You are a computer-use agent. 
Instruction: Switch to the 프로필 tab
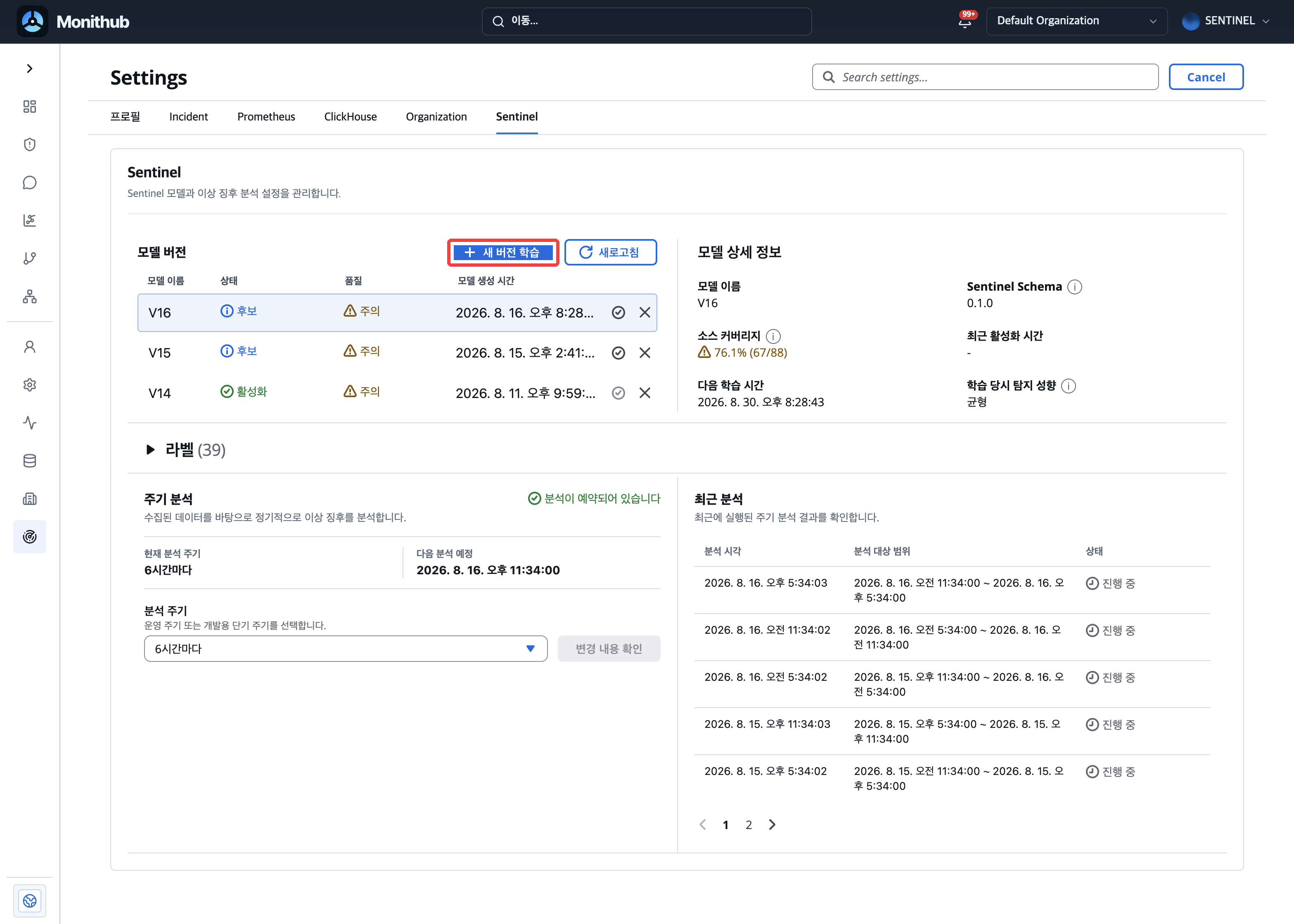(125, 117)
